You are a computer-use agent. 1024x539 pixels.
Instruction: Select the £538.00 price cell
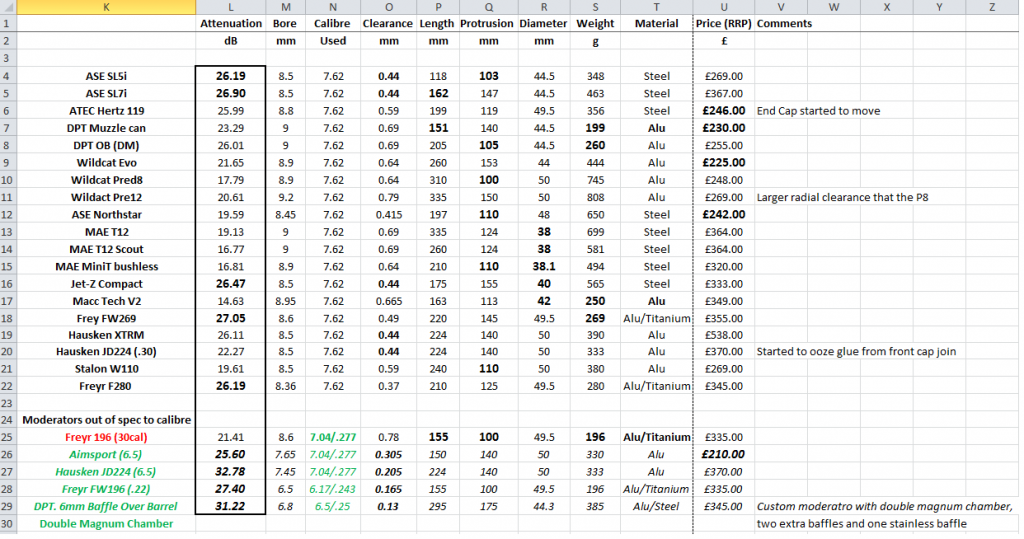pos(723,334)
